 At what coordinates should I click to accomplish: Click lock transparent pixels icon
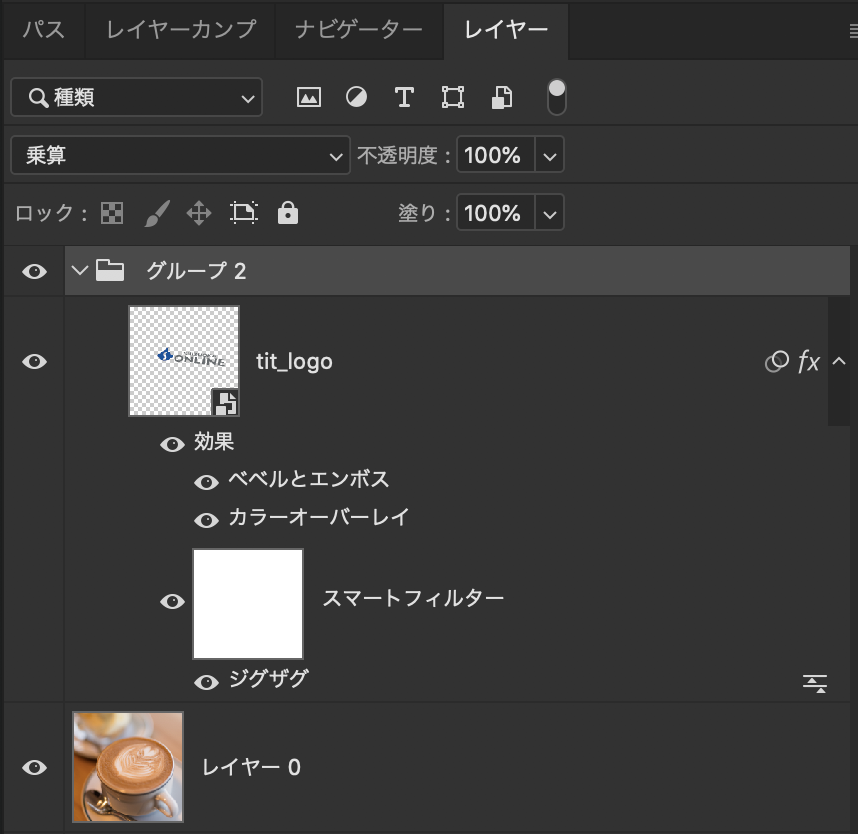click(x=112, y=213)
